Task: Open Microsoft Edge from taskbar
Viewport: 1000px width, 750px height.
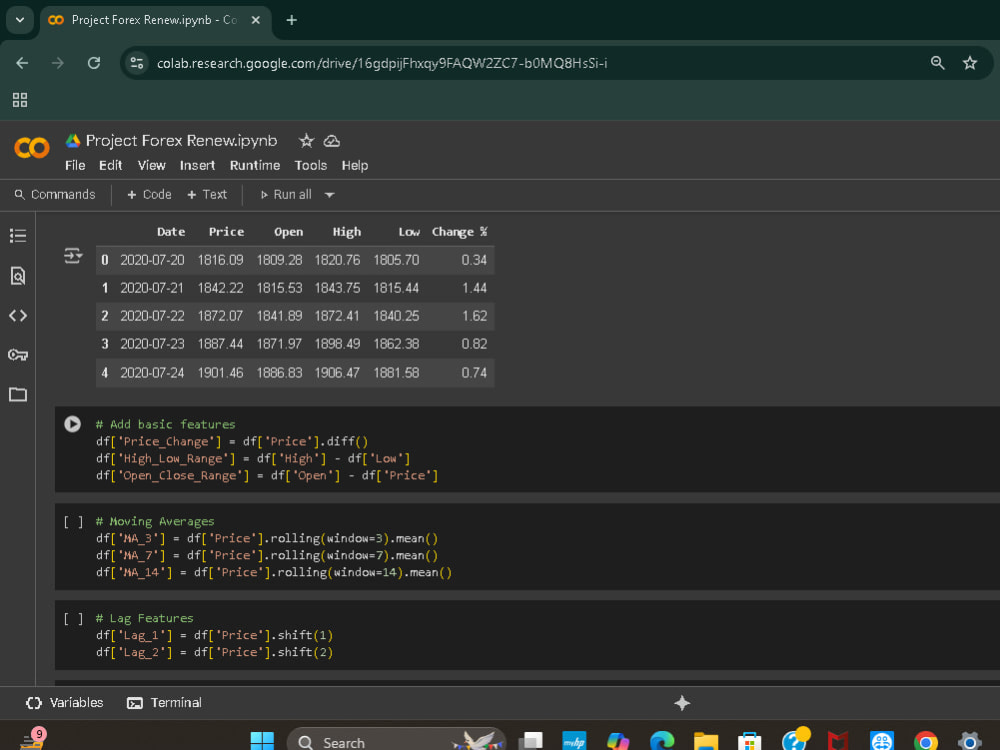Action: [662, 740]
